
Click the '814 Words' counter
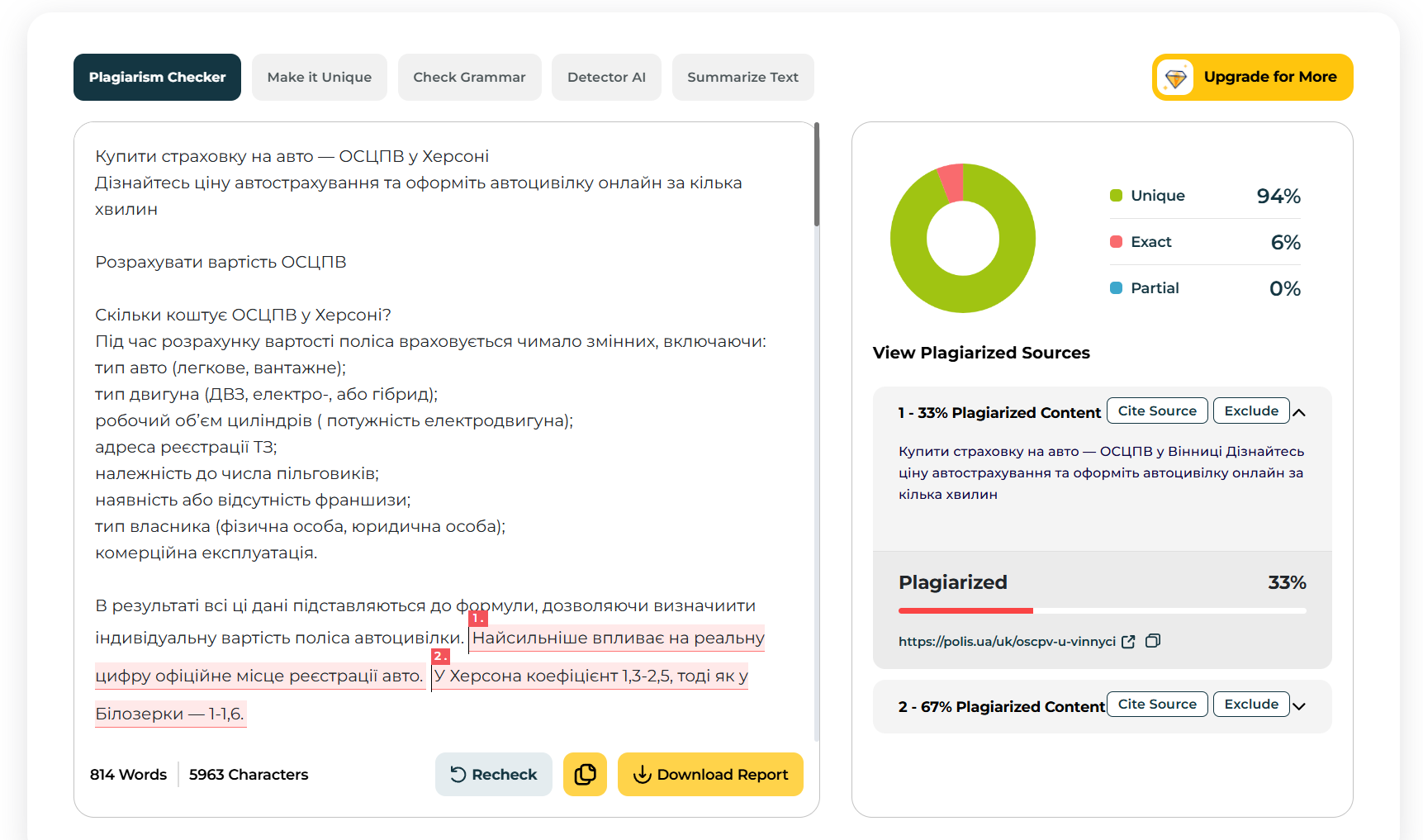(x=128, y=774)
